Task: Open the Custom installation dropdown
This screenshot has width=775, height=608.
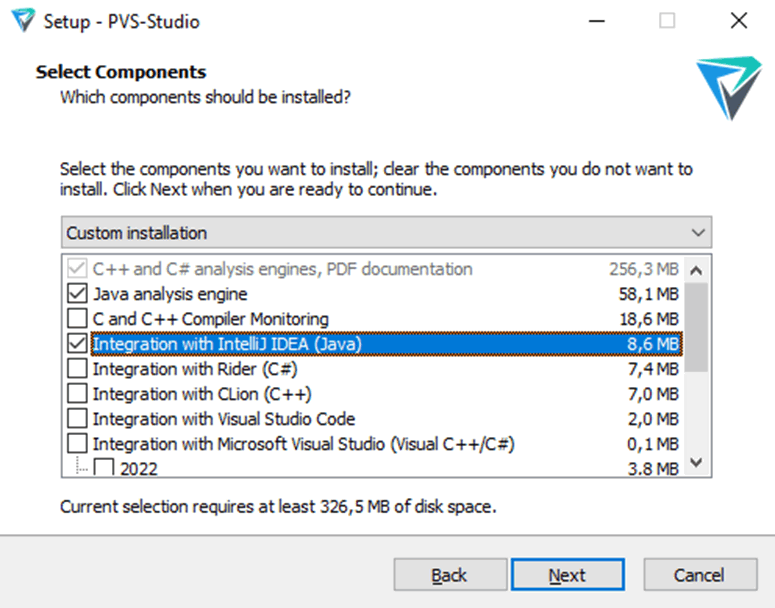Action: 386,232
